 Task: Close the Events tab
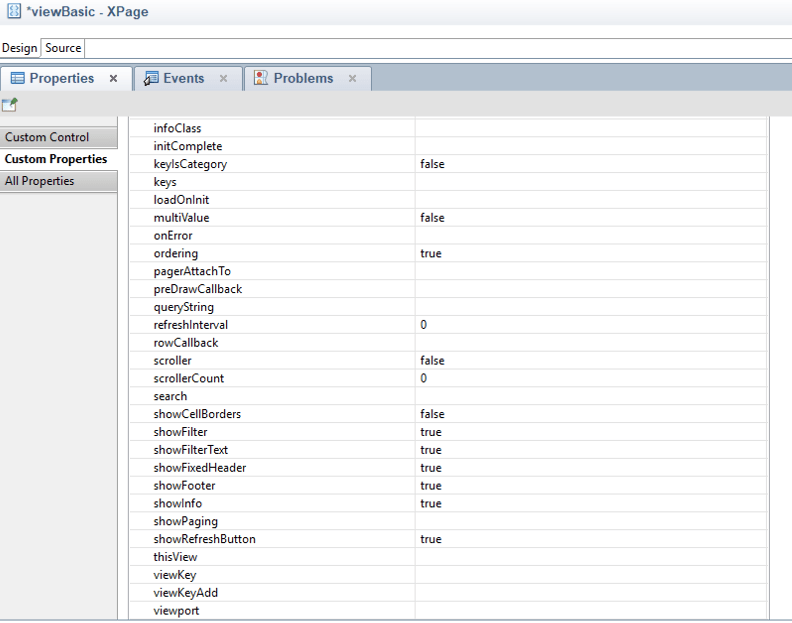click(x=223, y=79)
